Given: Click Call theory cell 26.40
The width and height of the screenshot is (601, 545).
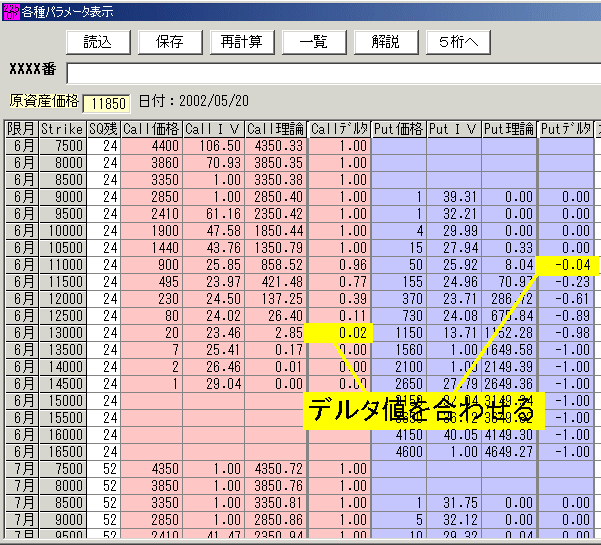Looking at the screenshot, I should point(276,316).
